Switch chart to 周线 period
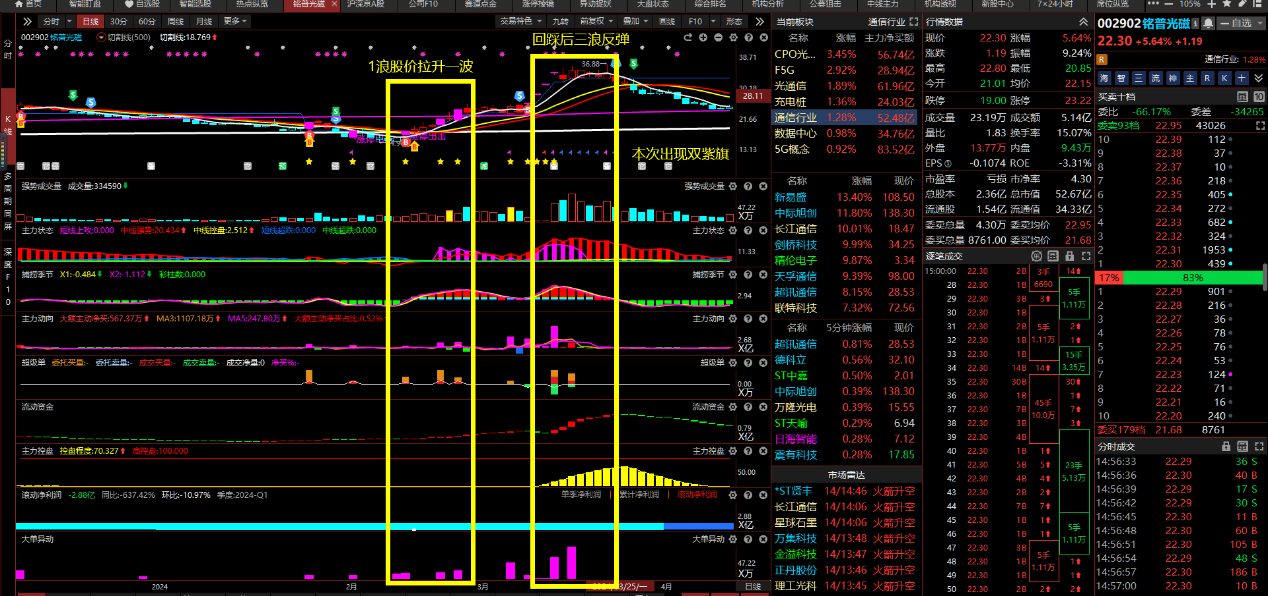This screenshot has height=596, width=1268. click(x=176, y=21)
